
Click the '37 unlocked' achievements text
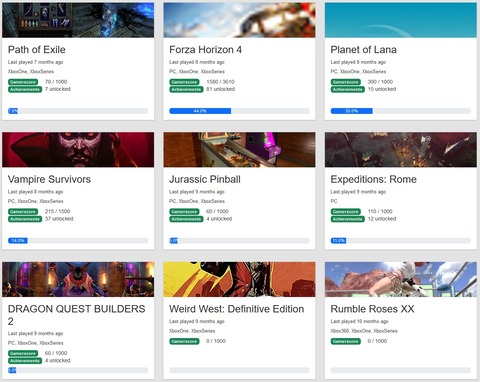pyautogui.click(x=59, y=219)
